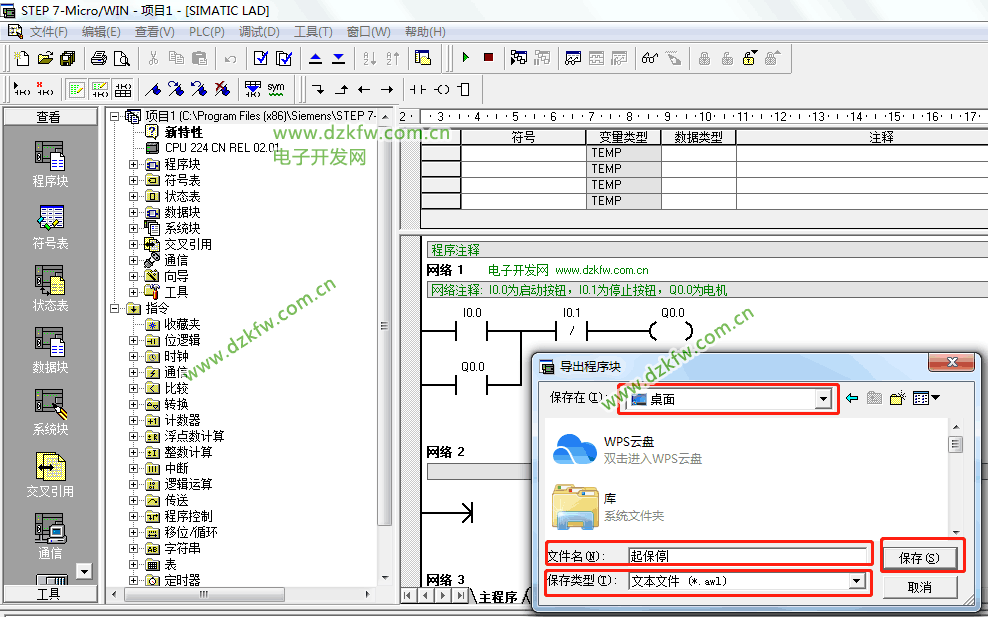Open the 保存类型 file type dropdown
Viewport: 988px width, 617px height.
[x=856, y=581]
